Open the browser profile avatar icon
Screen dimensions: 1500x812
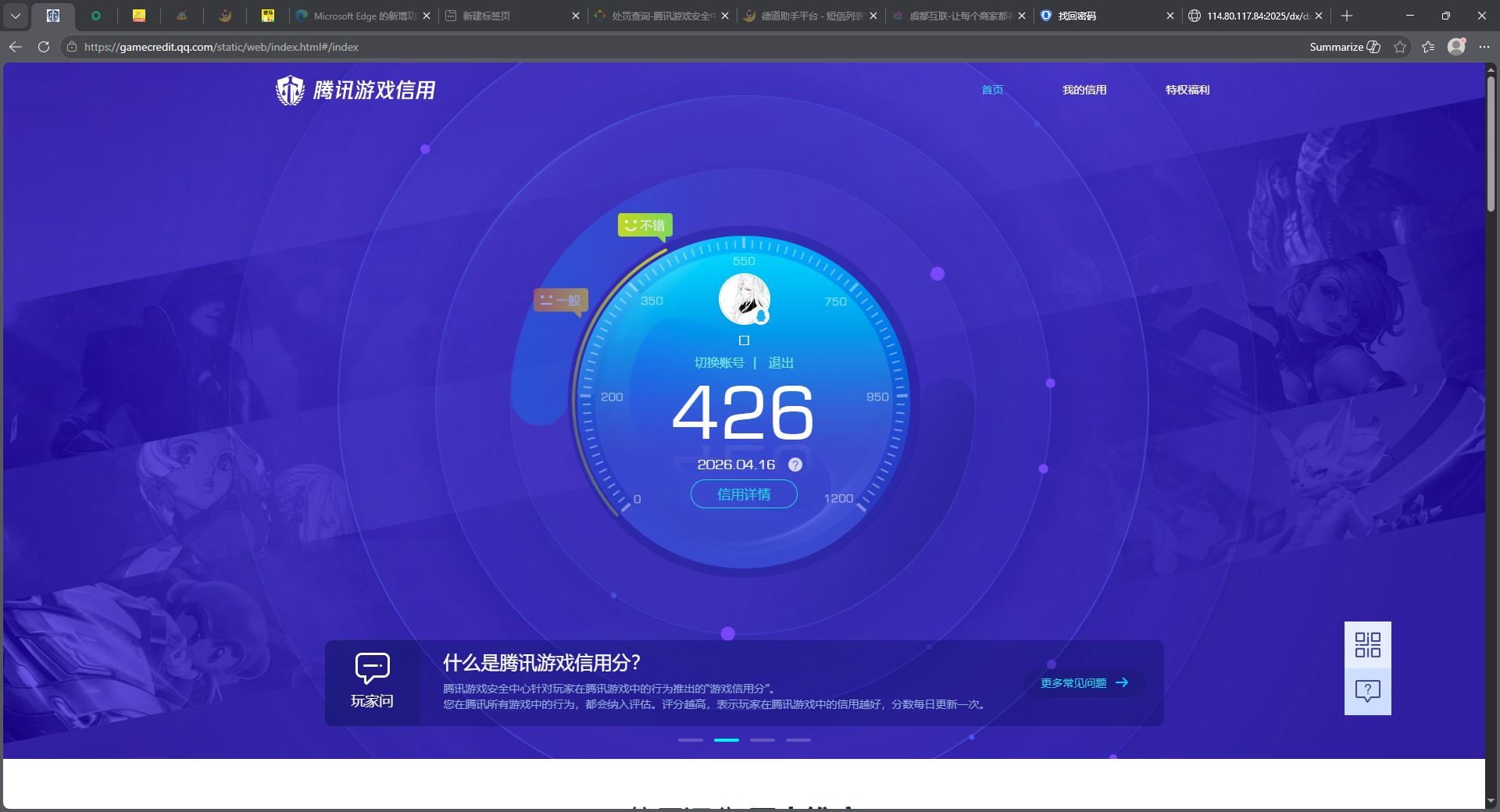pos(1457,47)
